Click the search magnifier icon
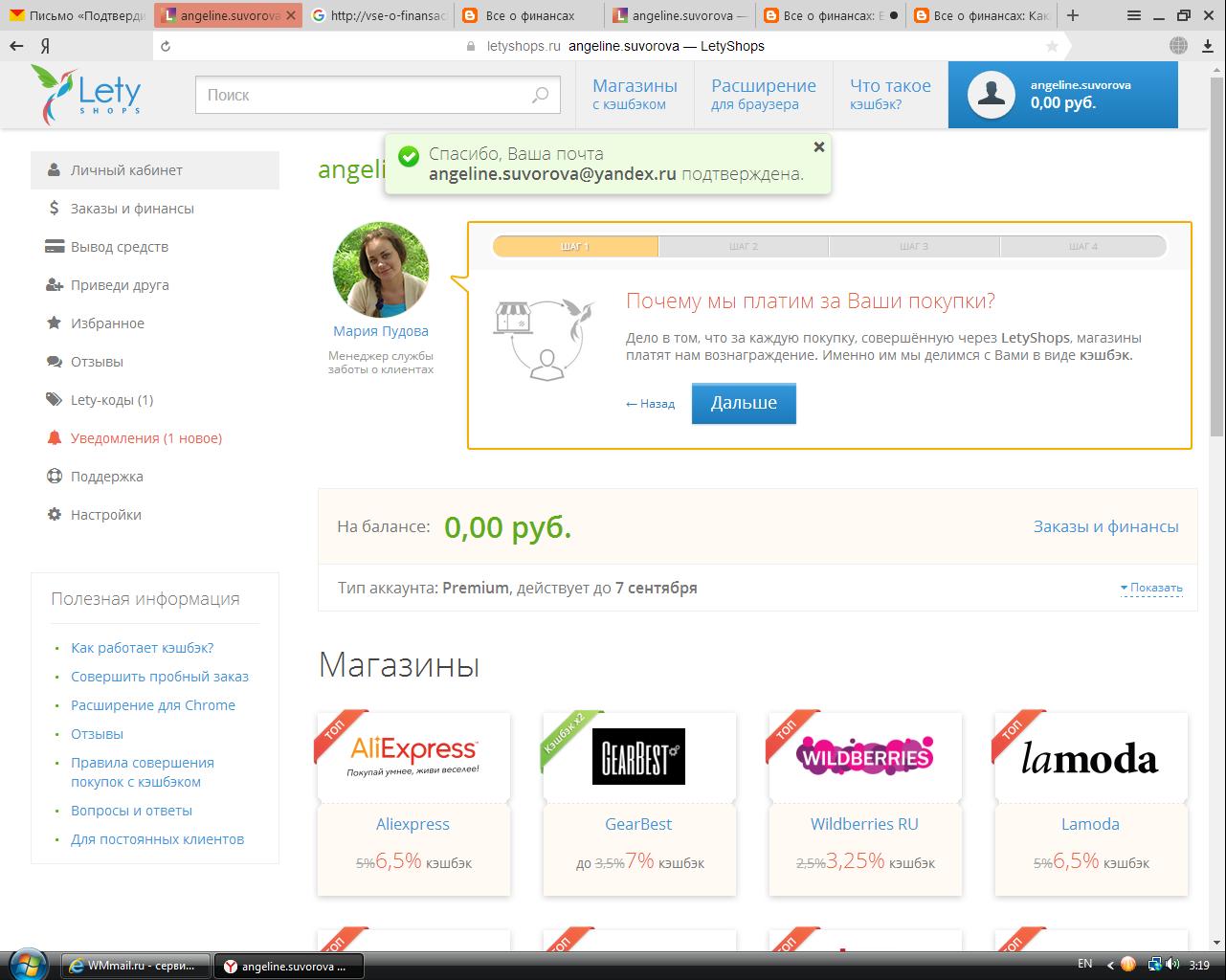 [x=541, y=95]
